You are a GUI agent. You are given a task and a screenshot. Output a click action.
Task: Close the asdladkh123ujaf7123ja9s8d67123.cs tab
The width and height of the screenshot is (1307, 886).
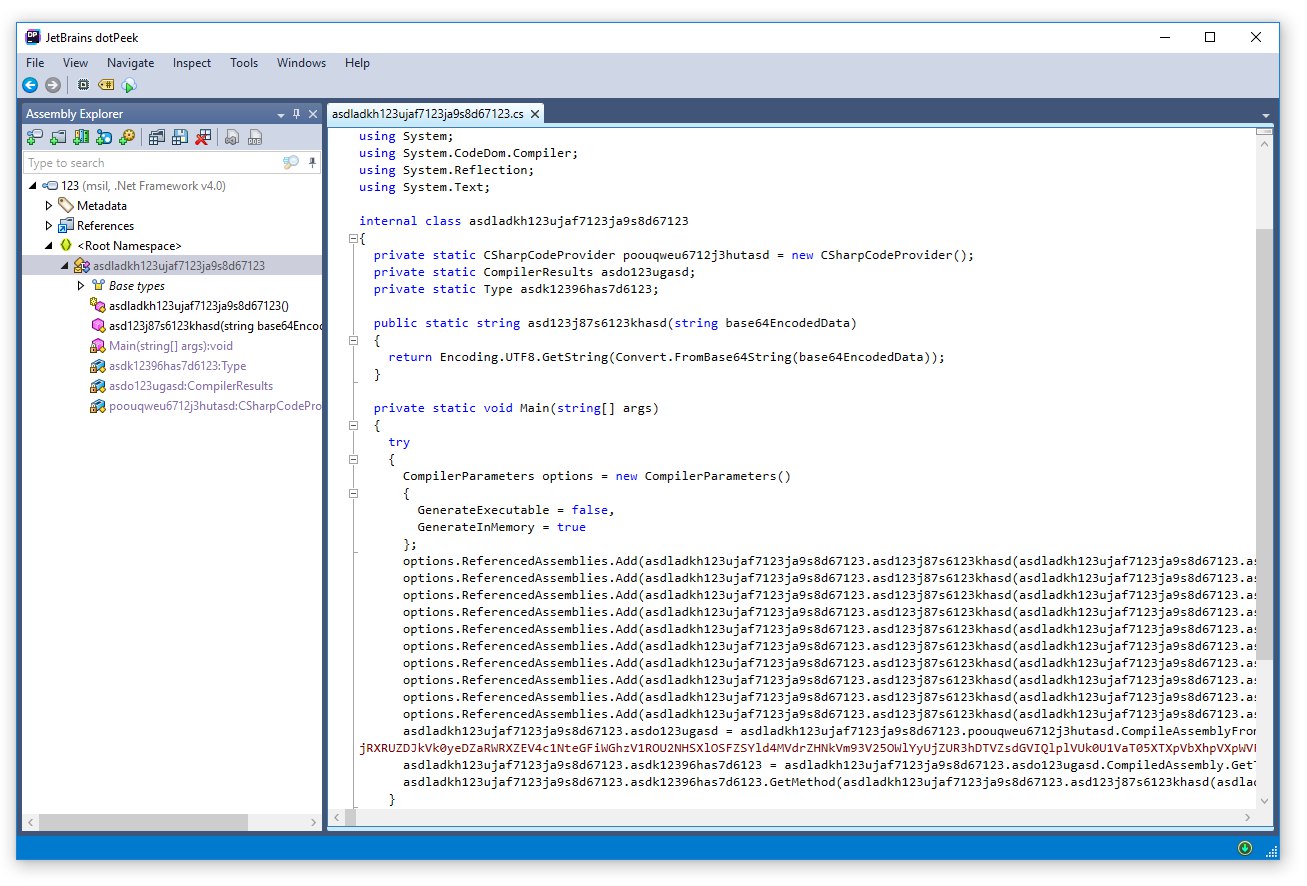534,115
